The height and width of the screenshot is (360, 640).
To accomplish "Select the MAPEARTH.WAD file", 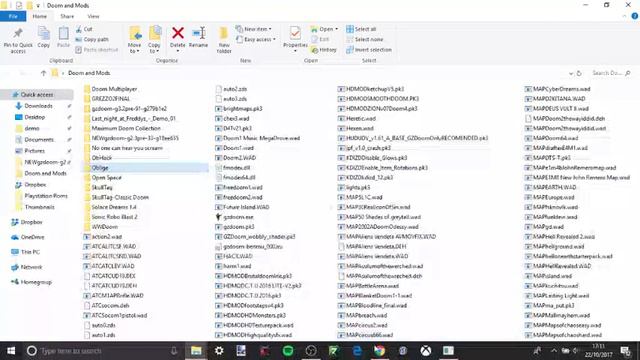I will (551, 187).
